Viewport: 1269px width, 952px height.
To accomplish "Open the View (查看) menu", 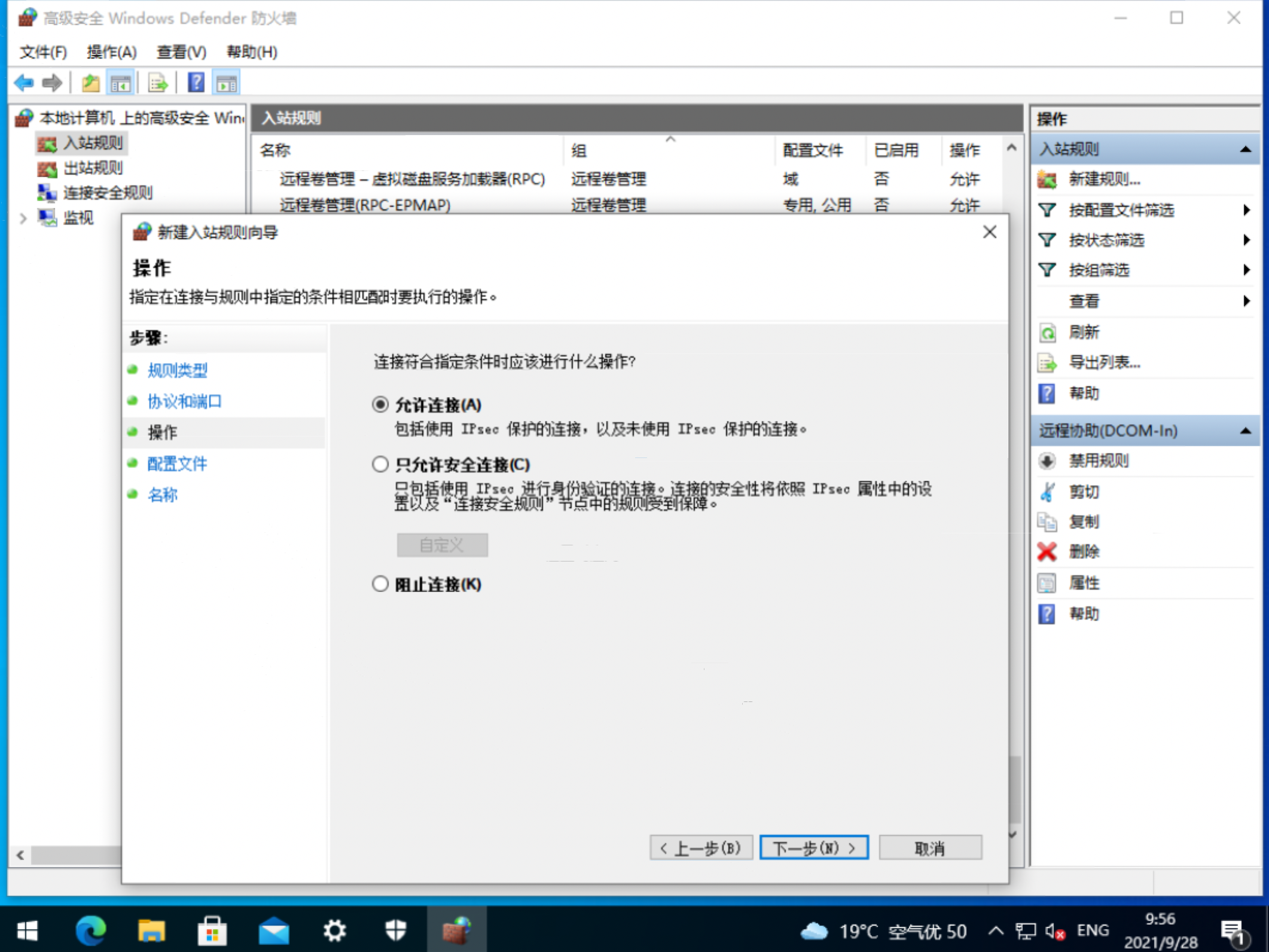I will coord(181,52).
